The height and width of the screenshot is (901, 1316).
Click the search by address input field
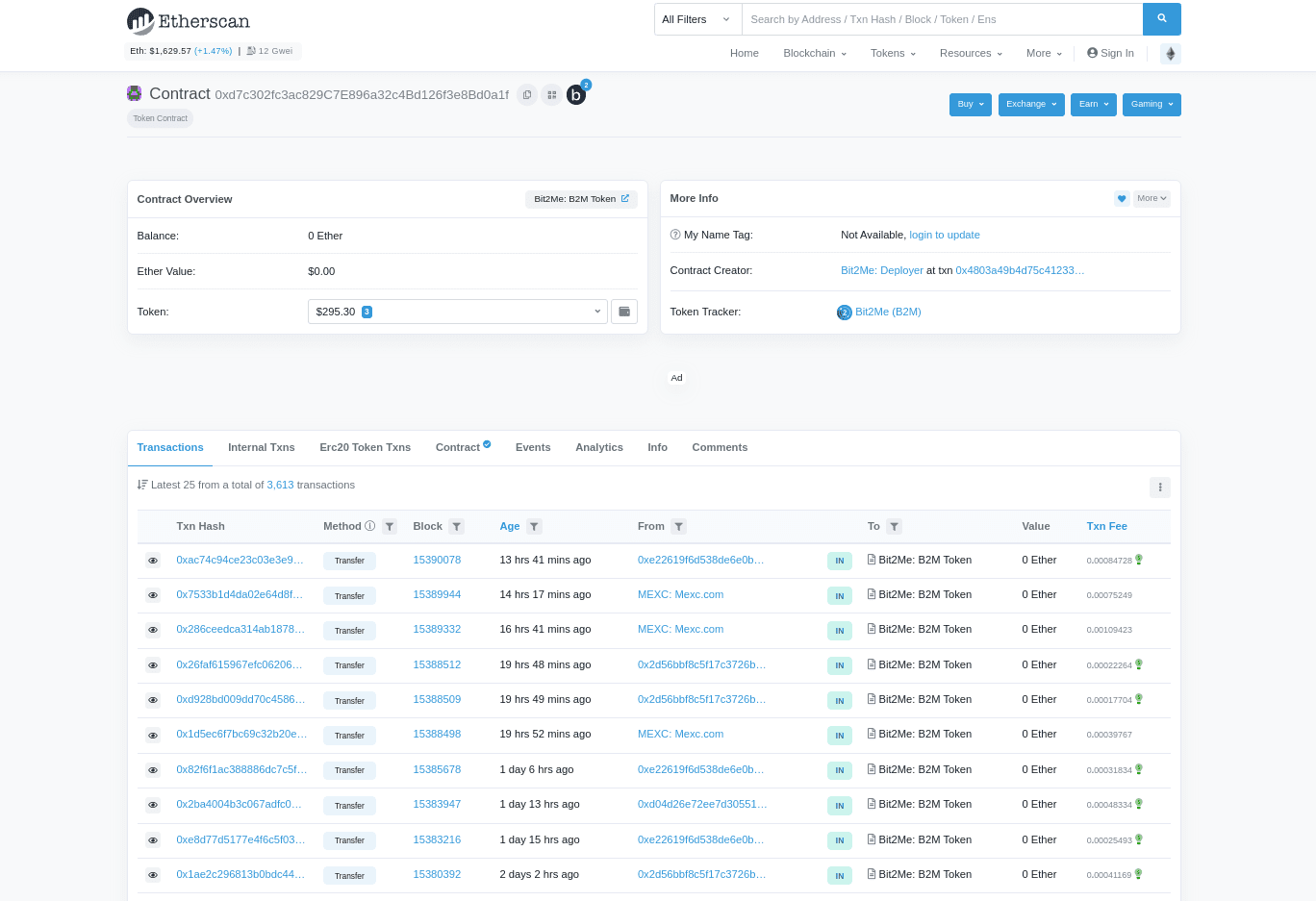tap(942, 19)
